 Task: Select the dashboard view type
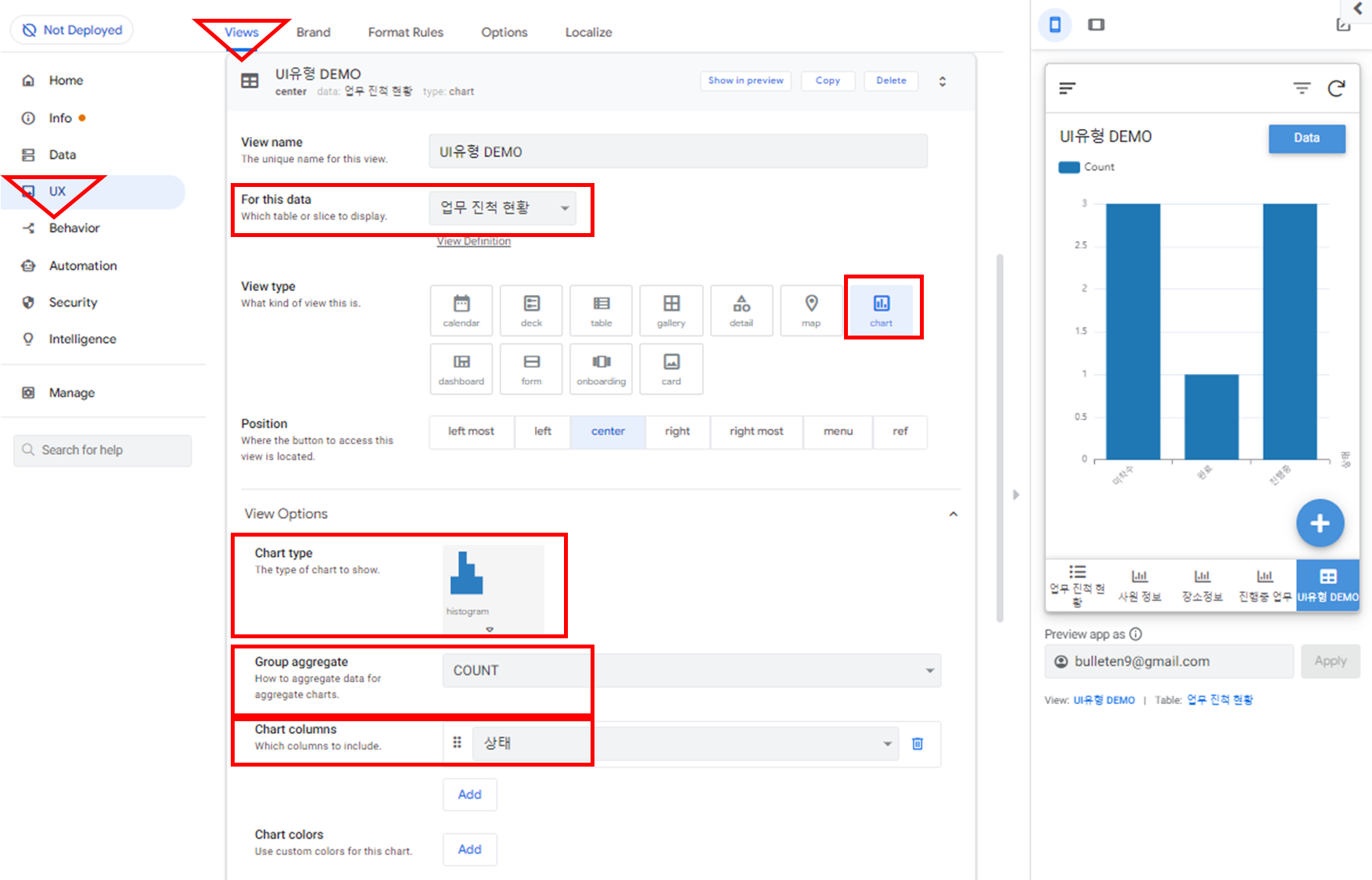coord(462,369)
